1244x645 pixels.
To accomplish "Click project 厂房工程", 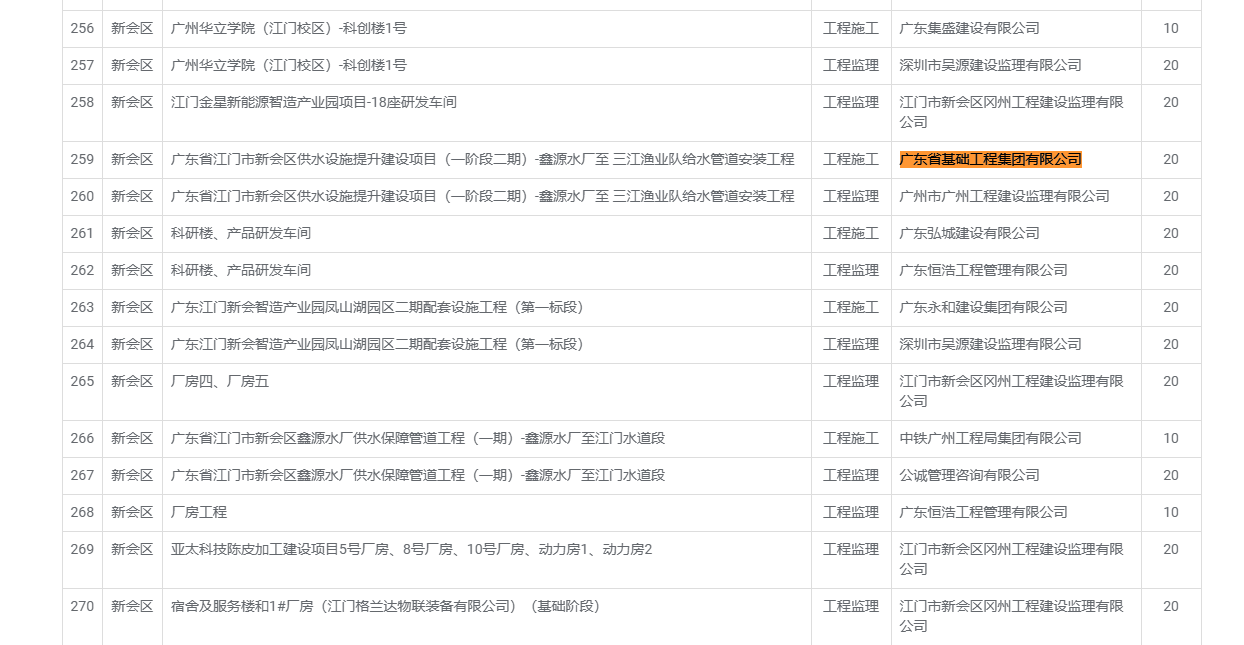I will (199, 512).
